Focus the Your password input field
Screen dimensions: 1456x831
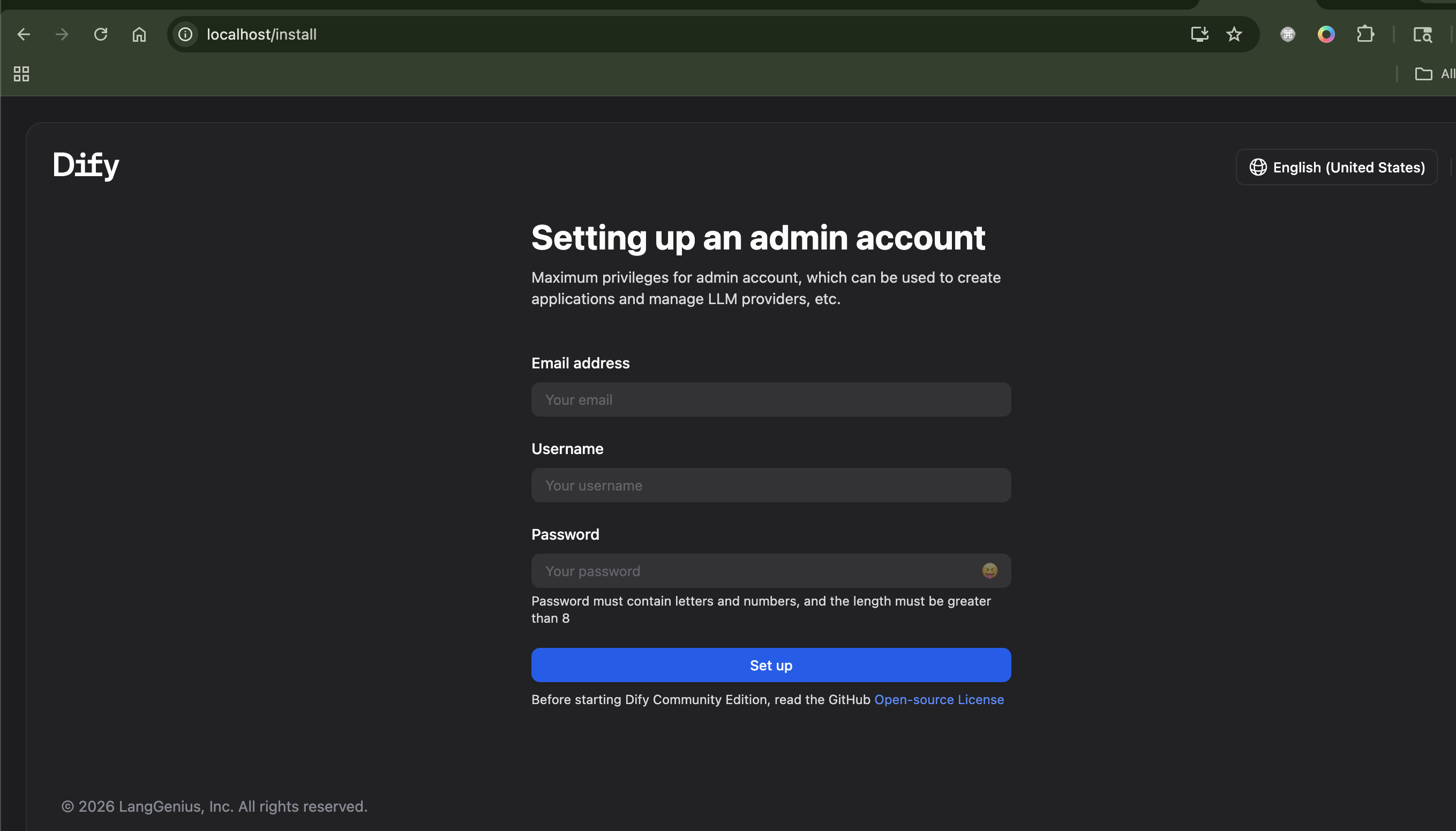click(x=771, y=571)
